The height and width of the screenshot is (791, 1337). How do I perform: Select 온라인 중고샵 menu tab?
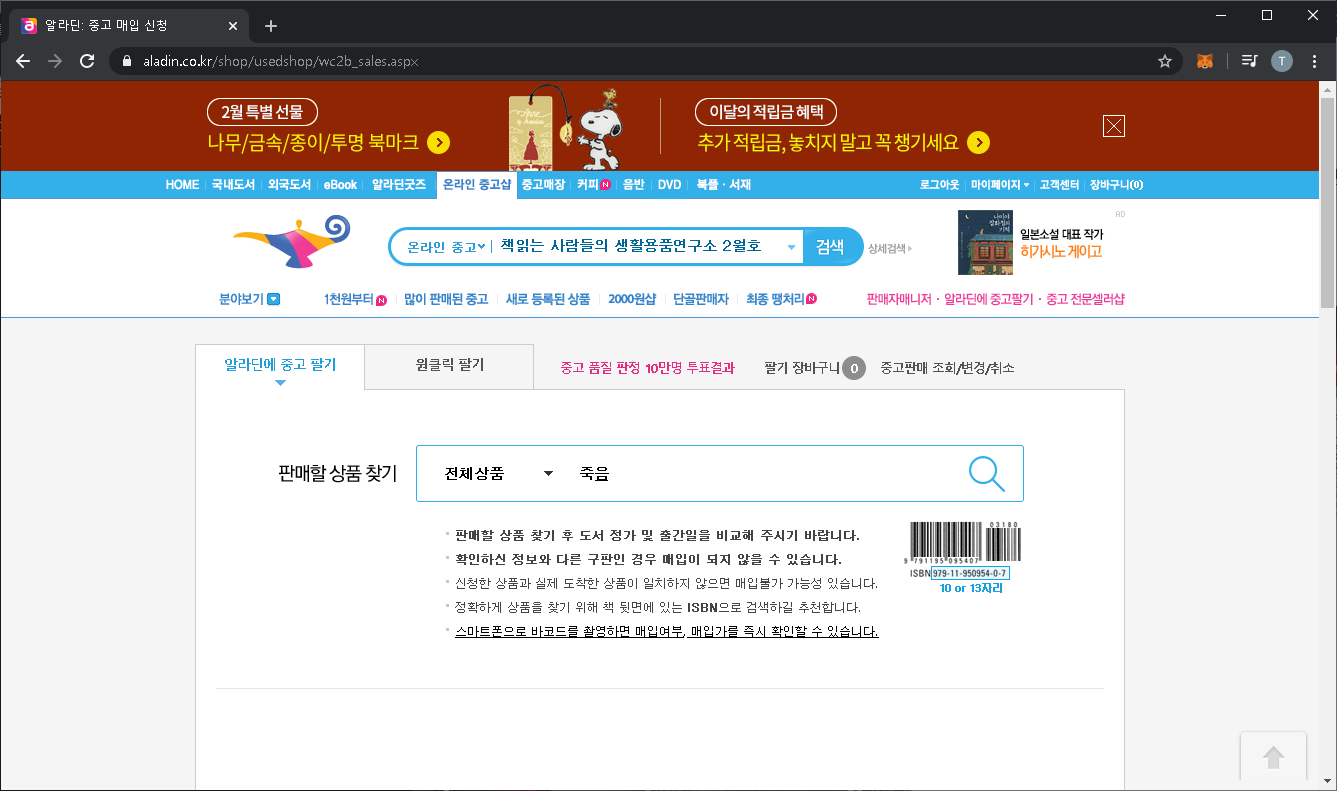click(x=477, y=185)
